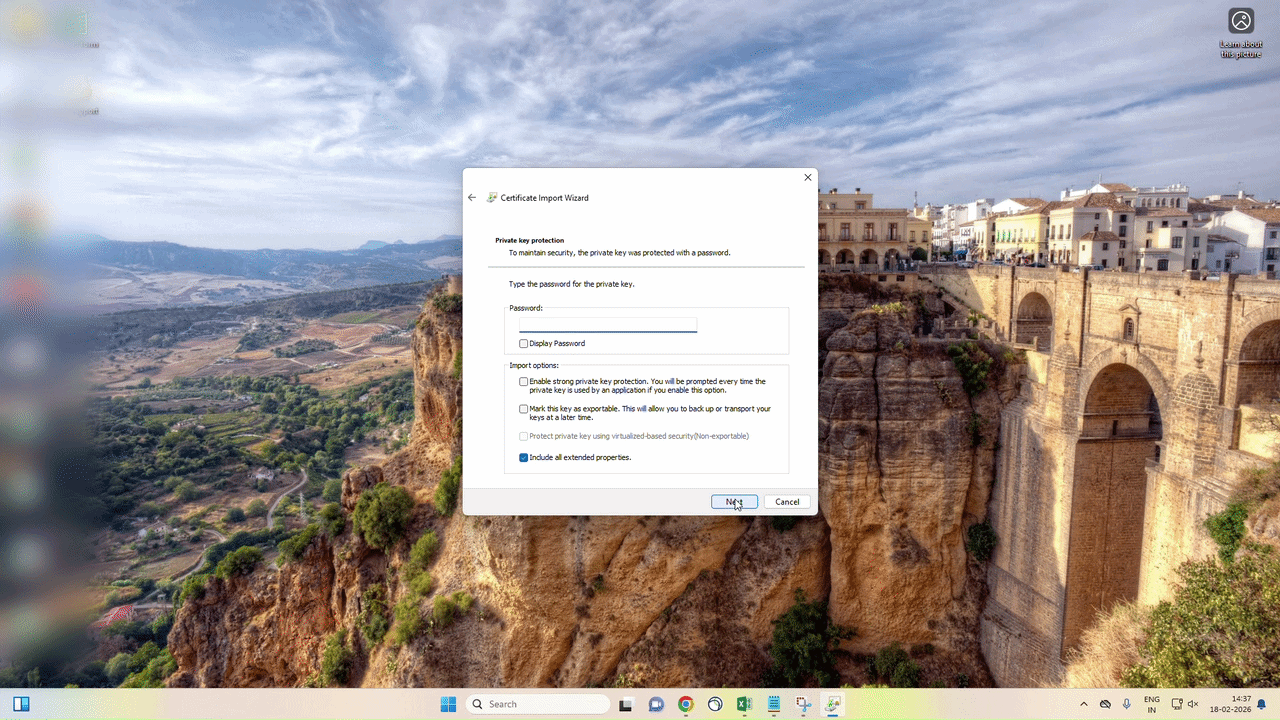Click inside the private key password field

pyautogui.click(x=607, y=324)
